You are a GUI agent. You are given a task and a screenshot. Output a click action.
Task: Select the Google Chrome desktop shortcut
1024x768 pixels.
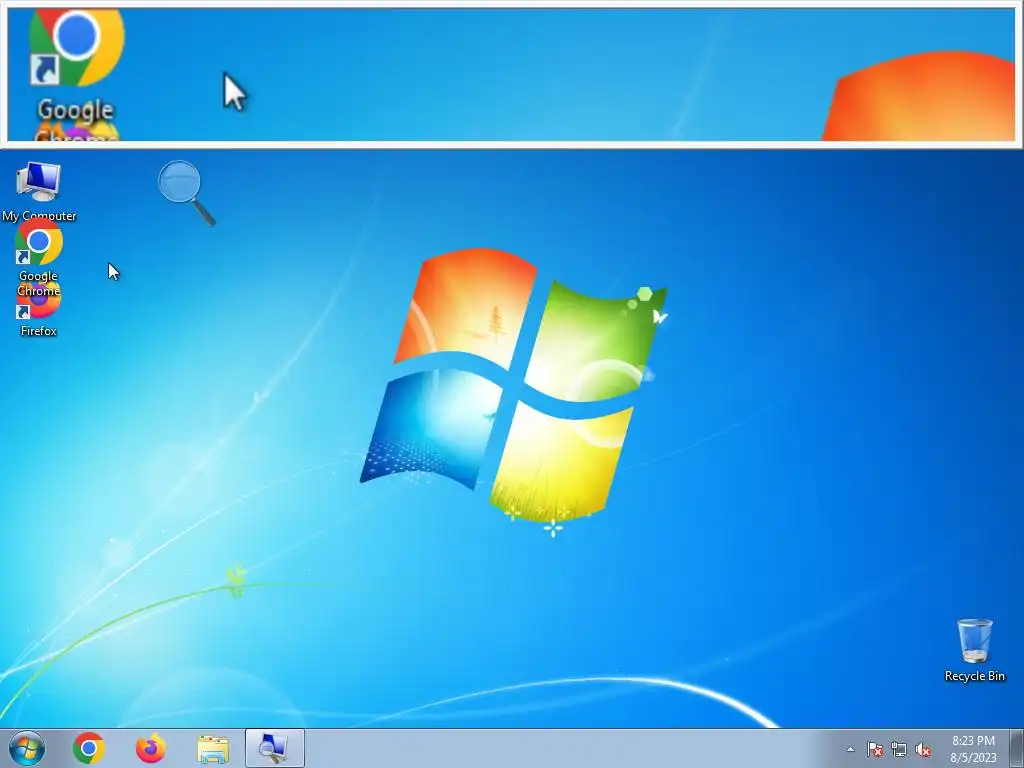pos(39,257)
